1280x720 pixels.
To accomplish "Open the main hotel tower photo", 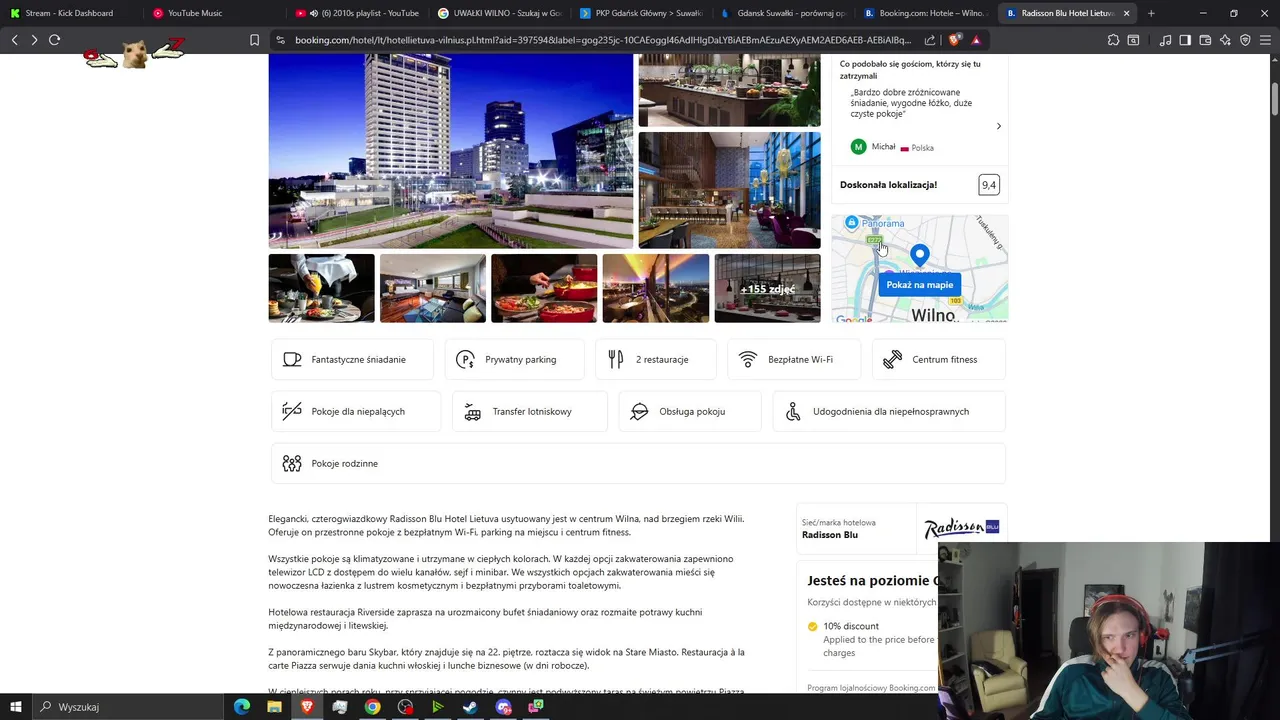I will pos(451,151).
